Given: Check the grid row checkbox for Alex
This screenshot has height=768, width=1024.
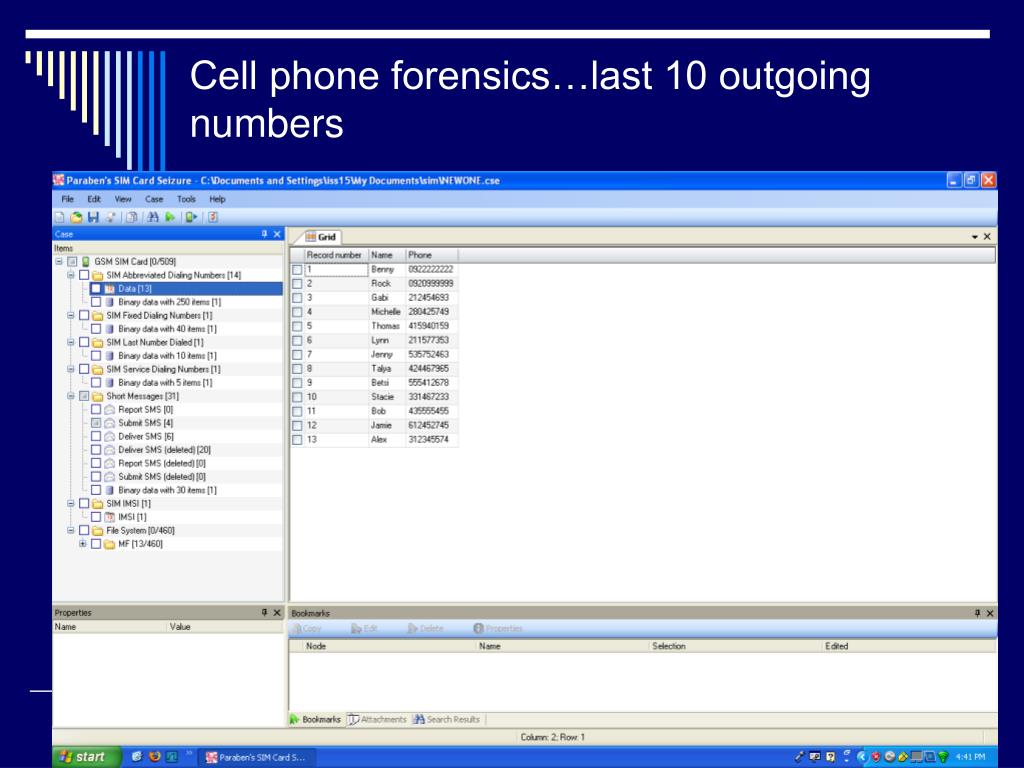Looking at the screenshot, I should point(297,440).
